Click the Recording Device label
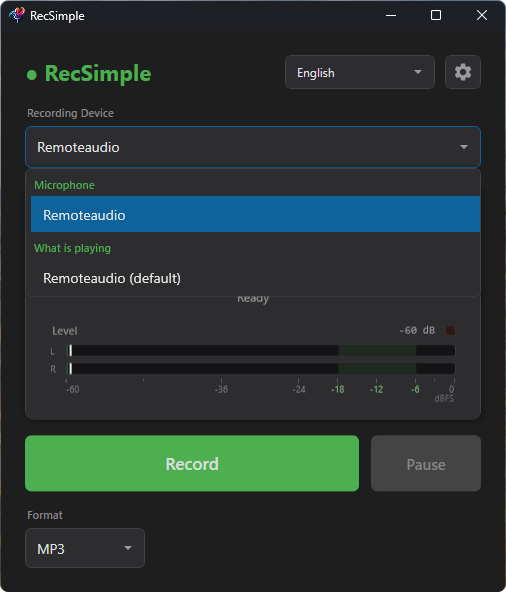506x592 pixels. pyautogui.click(x=70, y=113)
